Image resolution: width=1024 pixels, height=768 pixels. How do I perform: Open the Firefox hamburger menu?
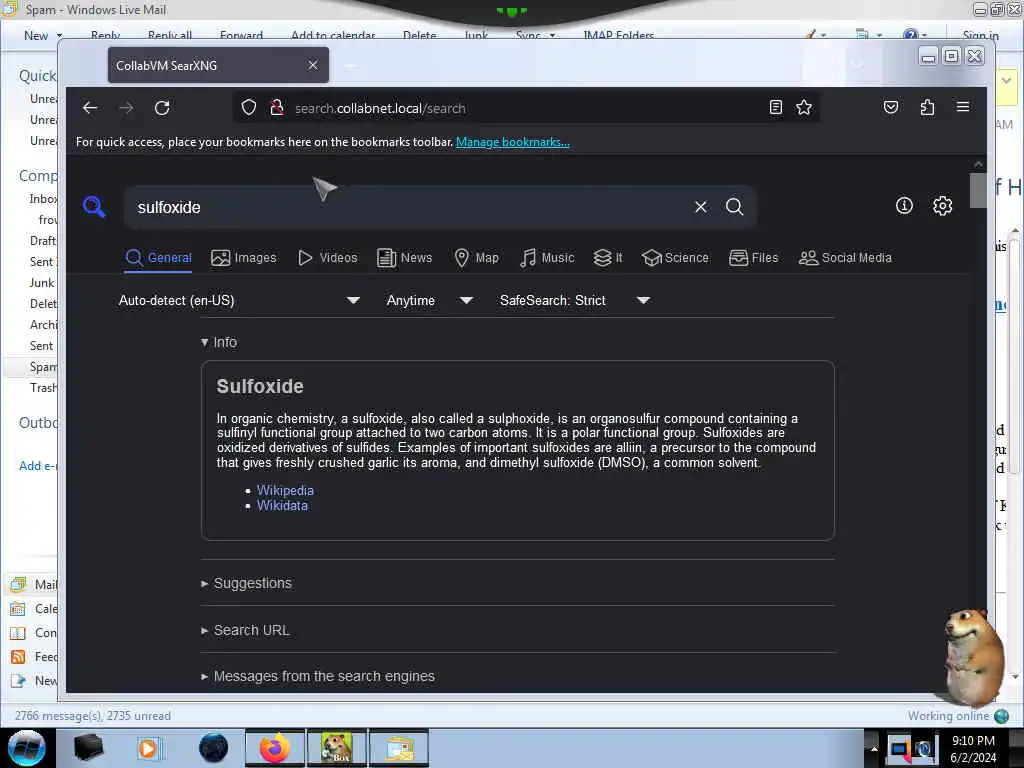[963, 107]
